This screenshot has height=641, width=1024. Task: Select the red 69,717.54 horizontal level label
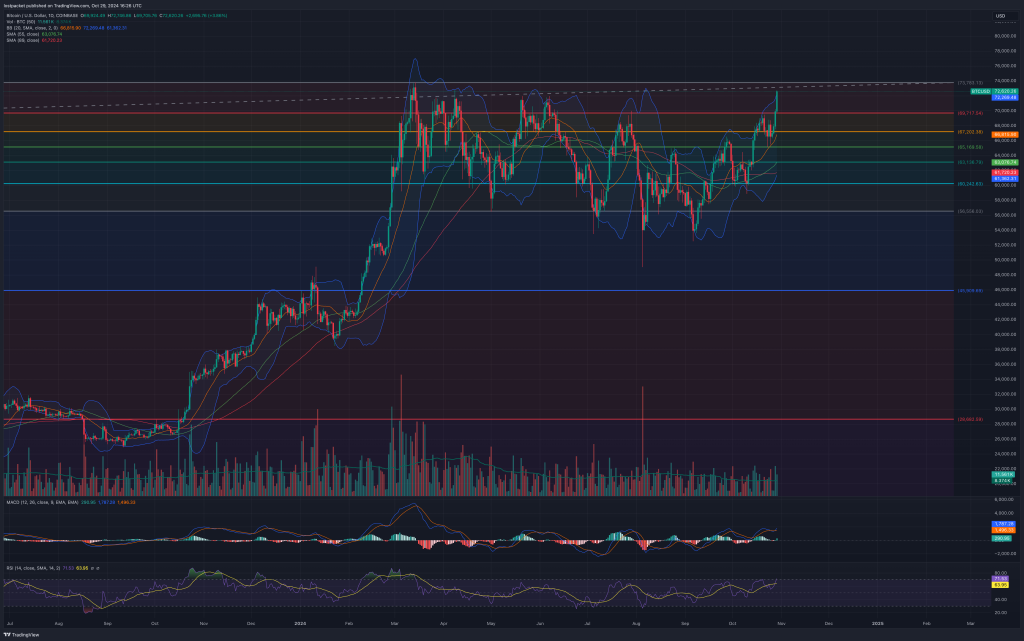[970, 113]
